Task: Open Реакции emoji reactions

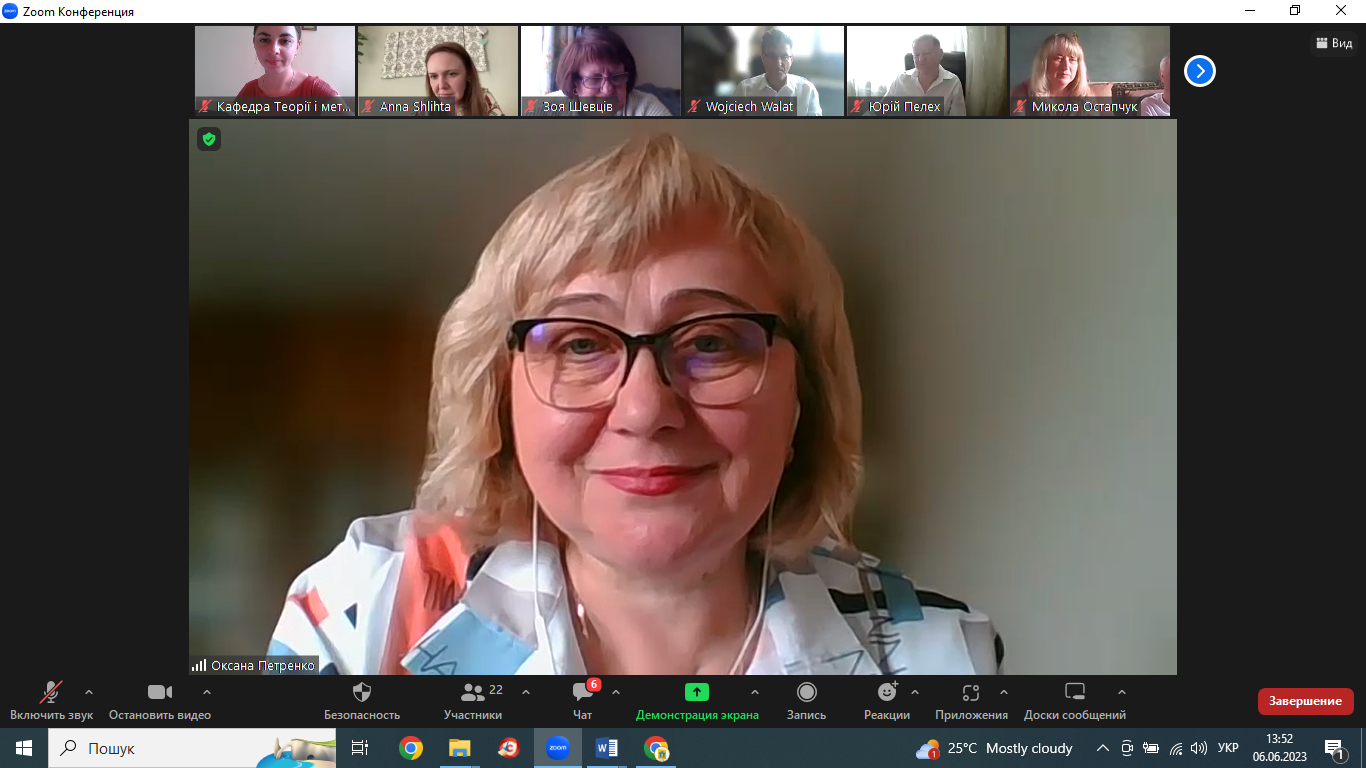Action: coord(887,701)
